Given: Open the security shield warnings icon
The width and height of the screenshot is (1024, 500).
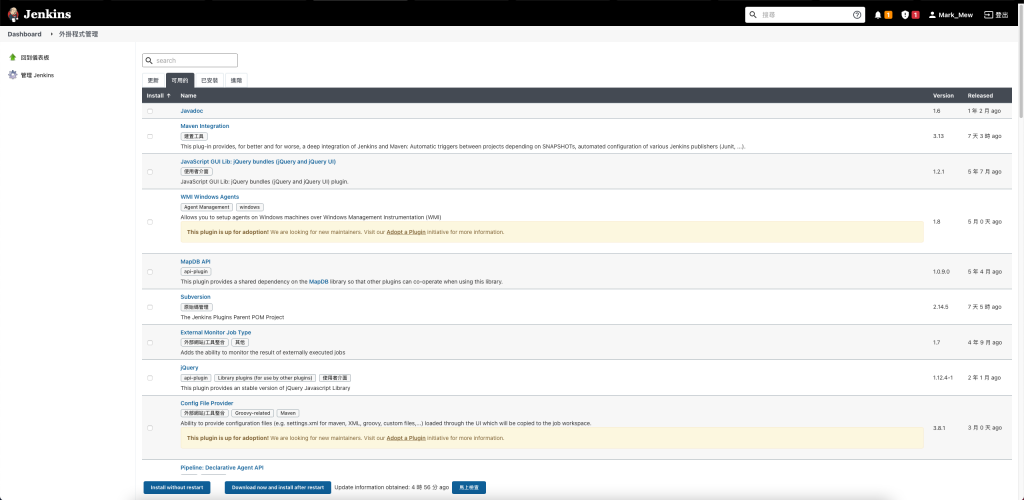Looking at the screenshot, I should click(x=905, y=14).
